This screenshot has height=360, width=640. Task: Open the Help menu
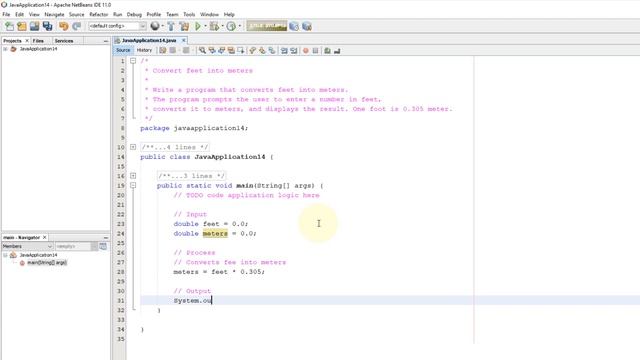[x=229, y=14]
